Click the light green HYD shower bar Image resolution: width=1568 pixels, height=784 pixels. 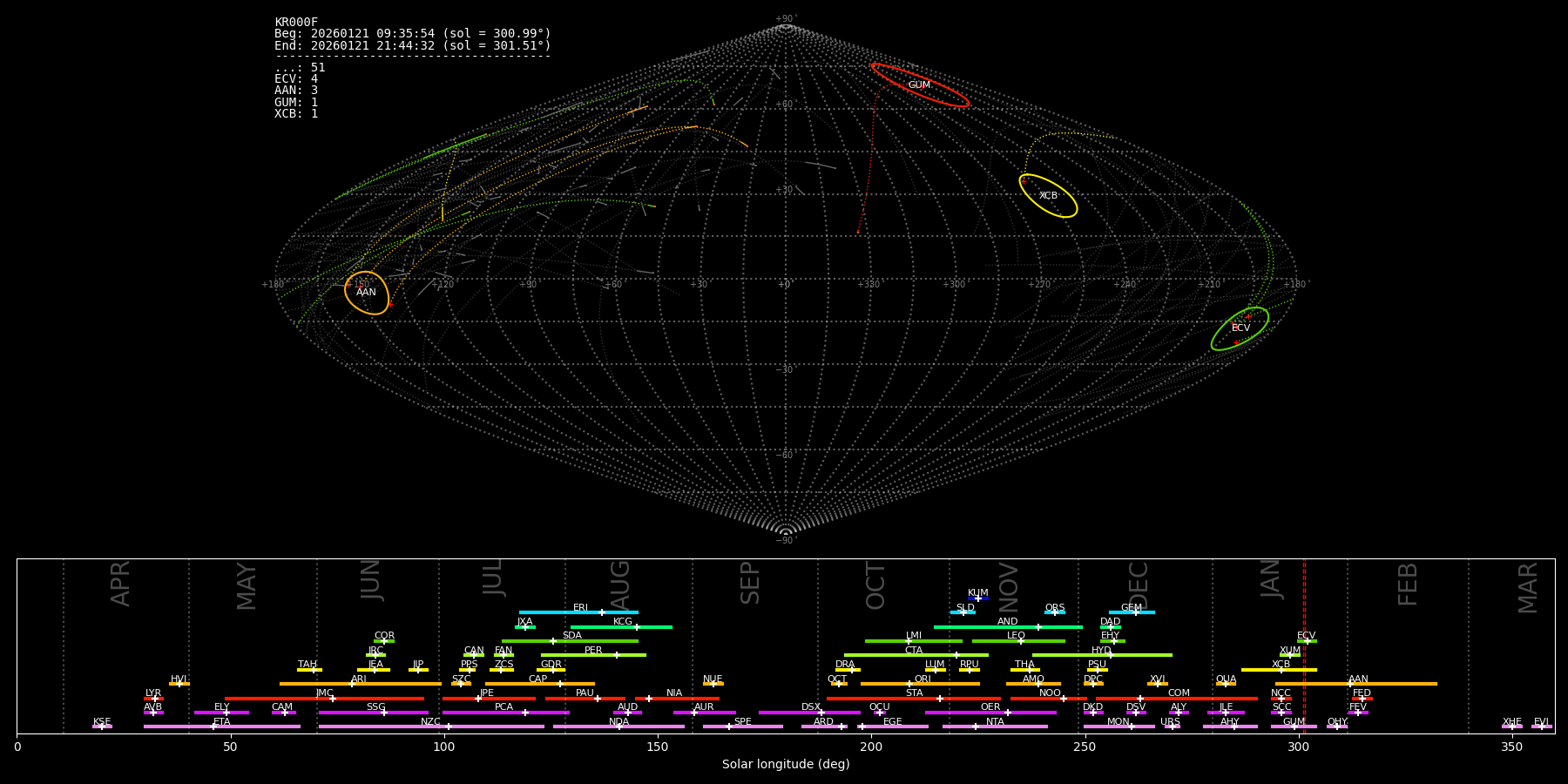pyautogui.click(x=1101, y=655)
